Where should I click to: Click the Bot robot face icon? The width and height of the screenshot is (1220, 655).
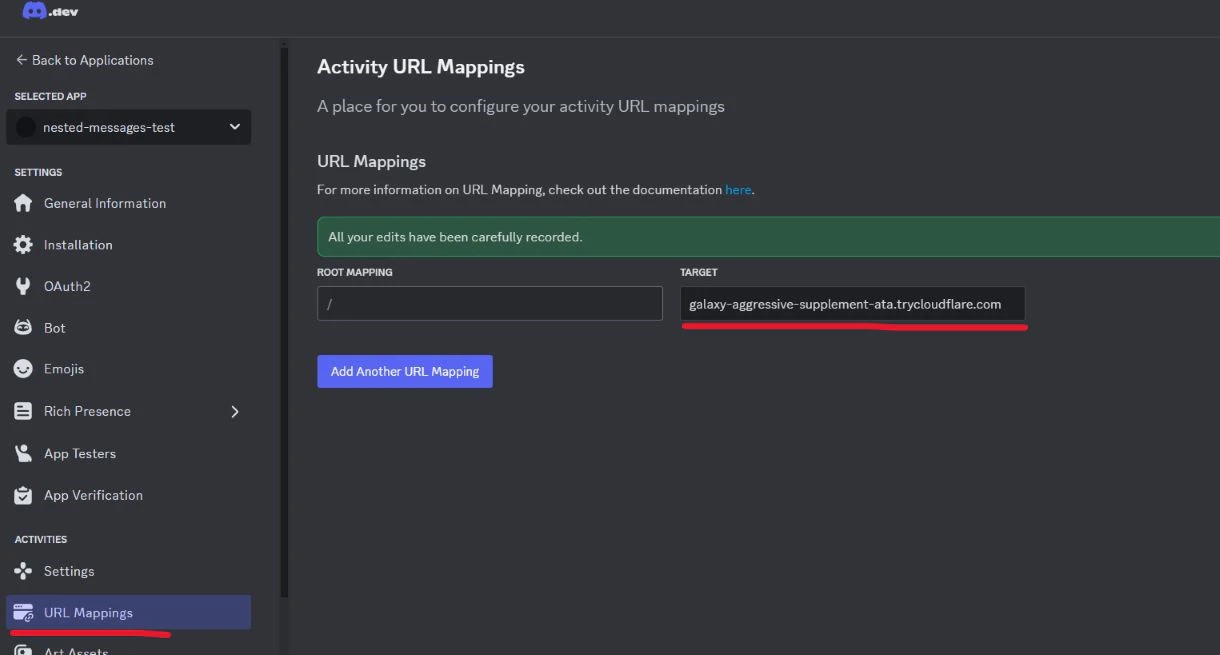[x=23, y=328]
